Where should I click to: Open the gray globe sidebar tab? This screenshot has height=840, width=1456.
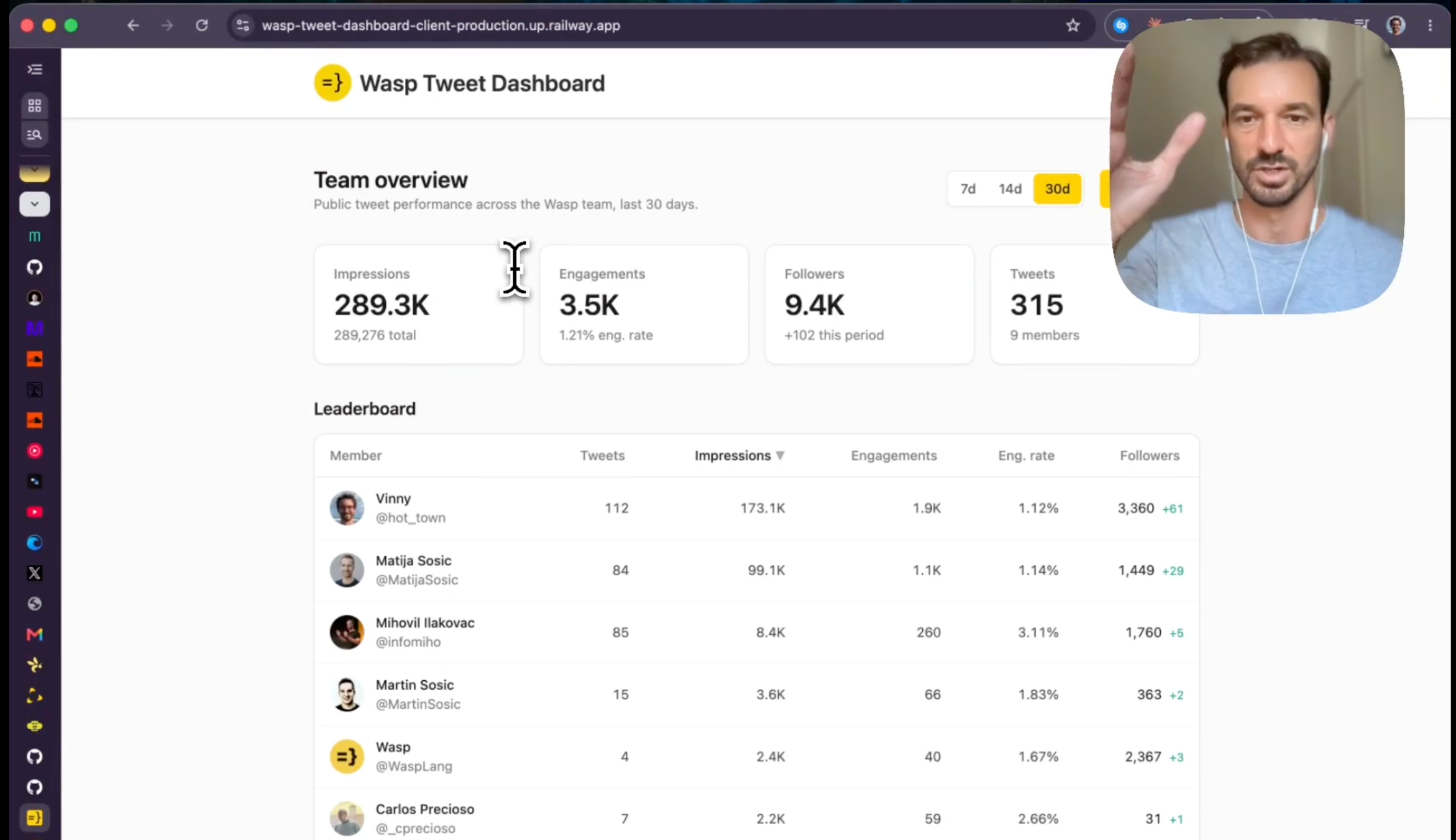coord(35,604)
